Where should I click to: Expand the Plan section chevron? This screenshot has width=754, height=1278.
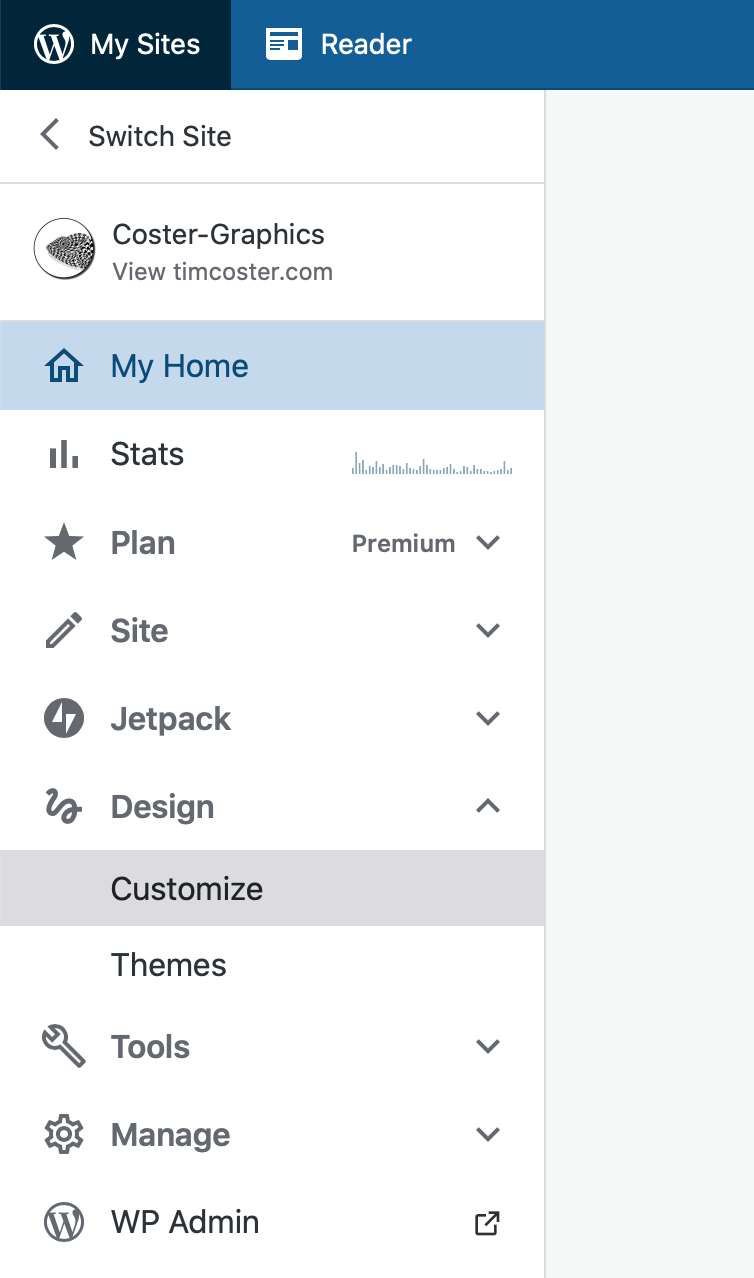click(488, 543)
